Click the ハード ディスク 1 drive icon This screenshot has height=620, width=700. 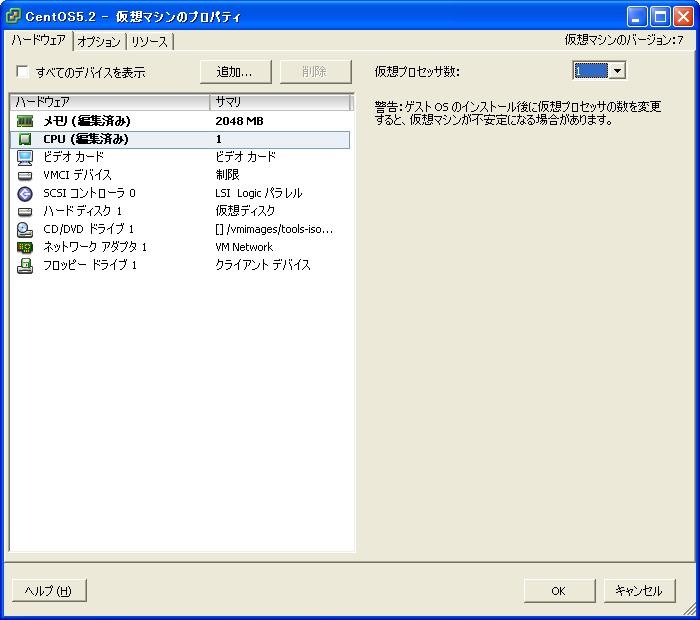(25, 212)
